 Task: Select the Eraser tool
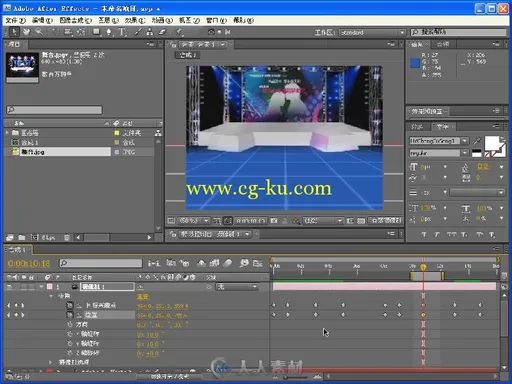[x=162, y=32]
